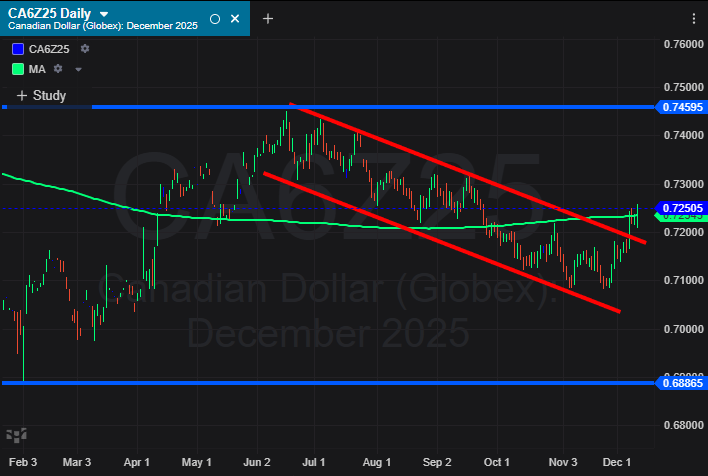Select the upper red channel trendline
This screenshot has width=708, height=476.
[x=468, y=173]
